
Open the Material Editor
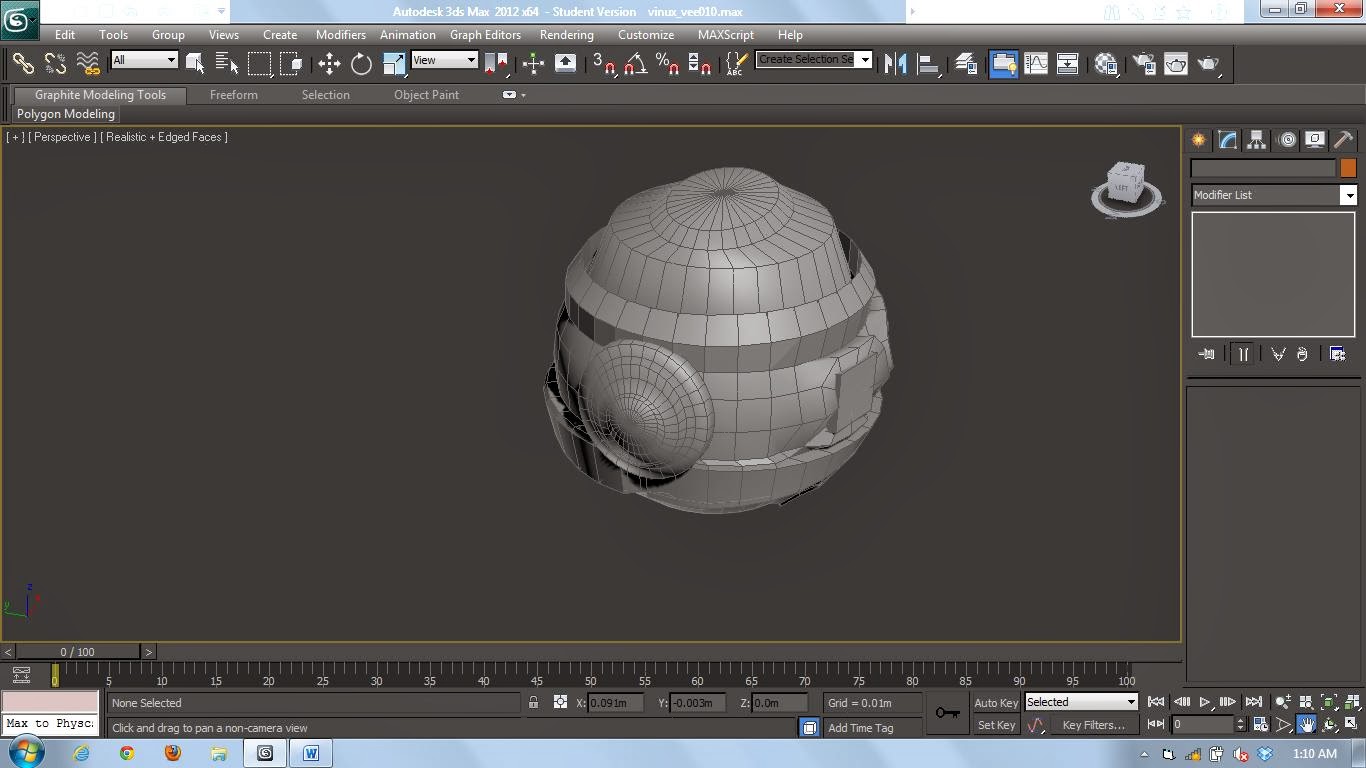coord(1105,64)
